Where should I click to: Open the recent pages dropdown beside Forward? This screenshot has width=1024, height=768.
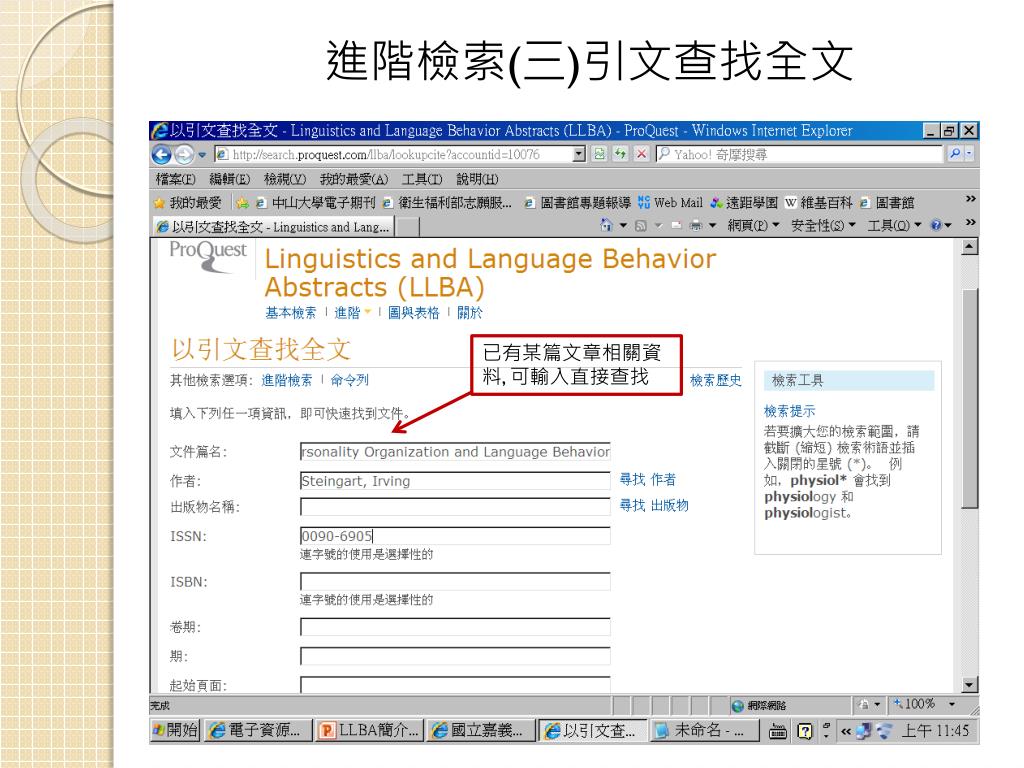[x=202, y=155]
